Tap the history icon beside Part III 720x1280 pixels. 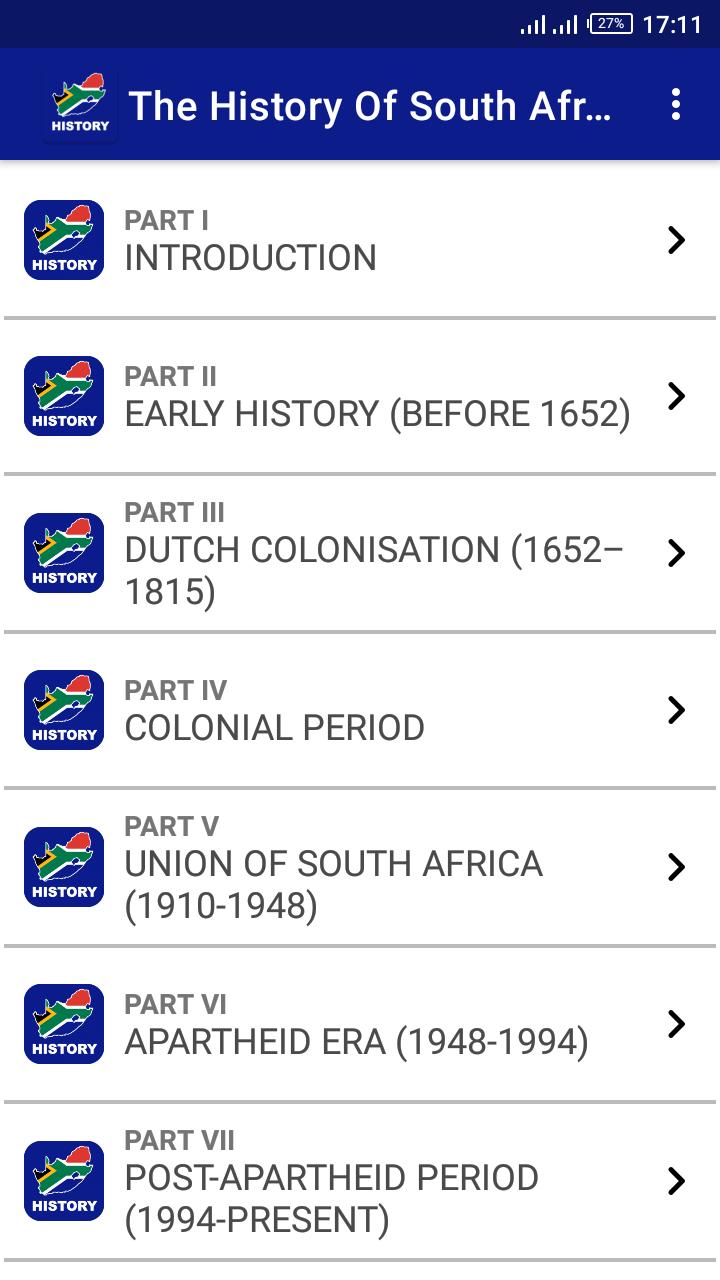pos(64,553)
